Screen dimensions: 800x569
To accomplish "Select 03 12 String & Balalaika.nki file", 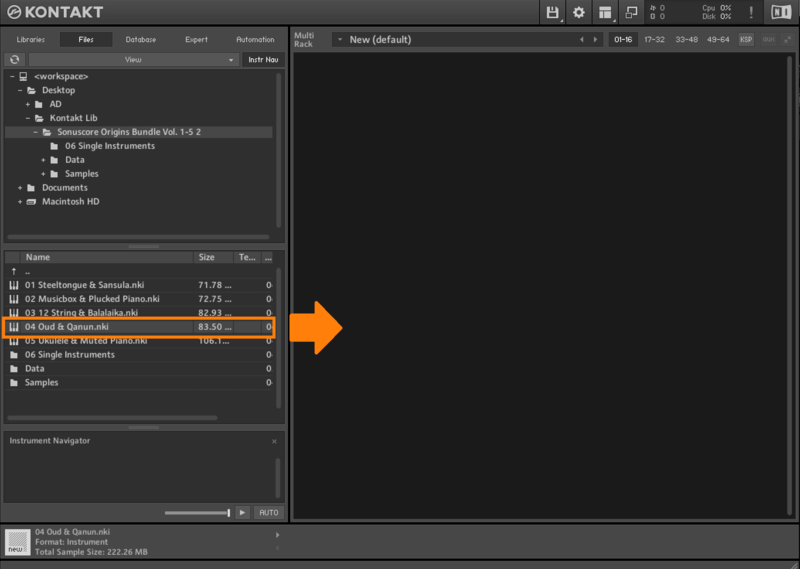I will (x=140, y=313).
